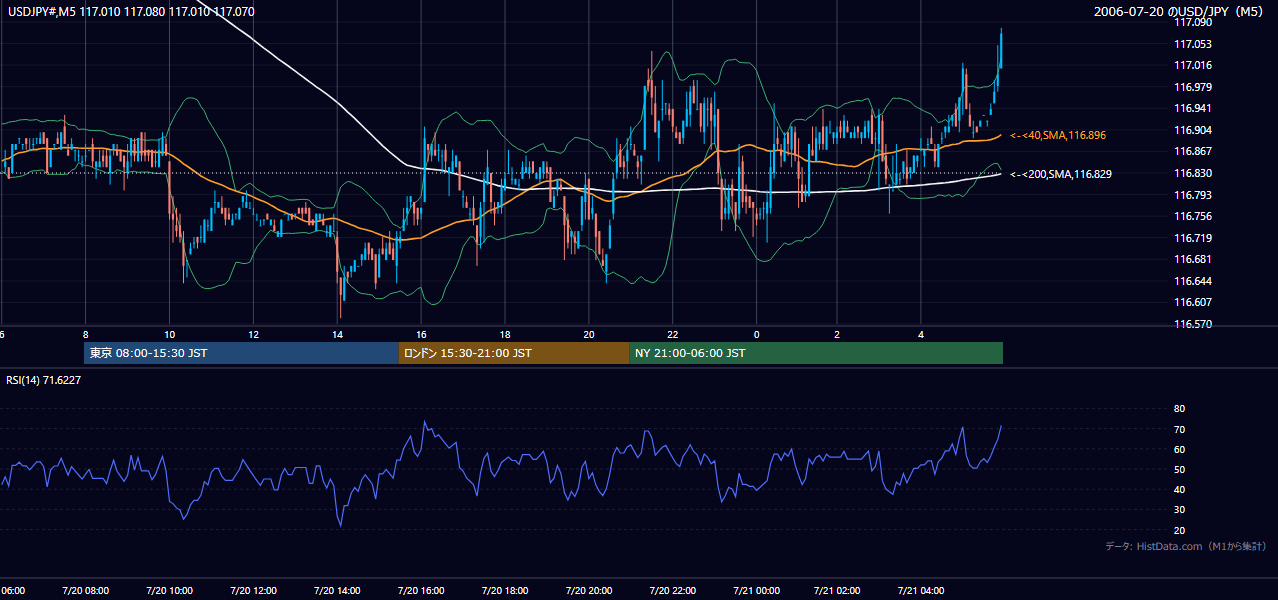Click the RSI 40 level label
This screenshot has height=600, width=1278.
1179,489
